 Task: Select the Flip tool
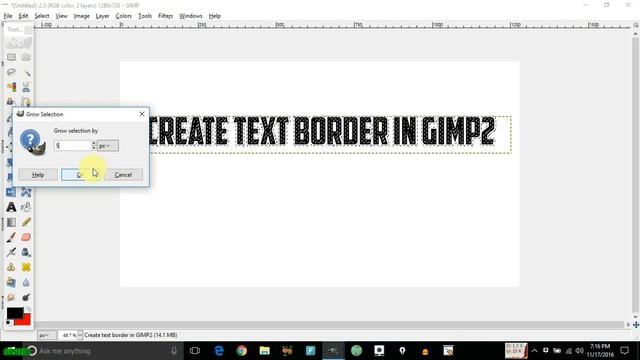point(11,192)
